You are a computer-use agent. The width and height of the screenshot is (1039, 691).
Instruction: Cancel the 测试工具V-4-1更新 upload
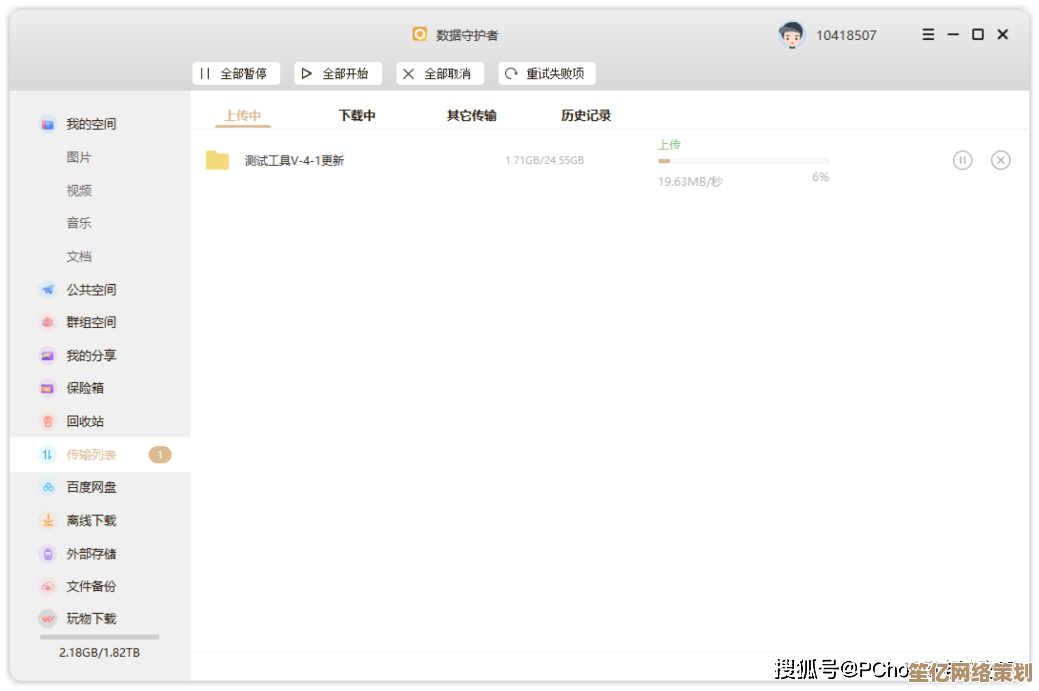1000,160
